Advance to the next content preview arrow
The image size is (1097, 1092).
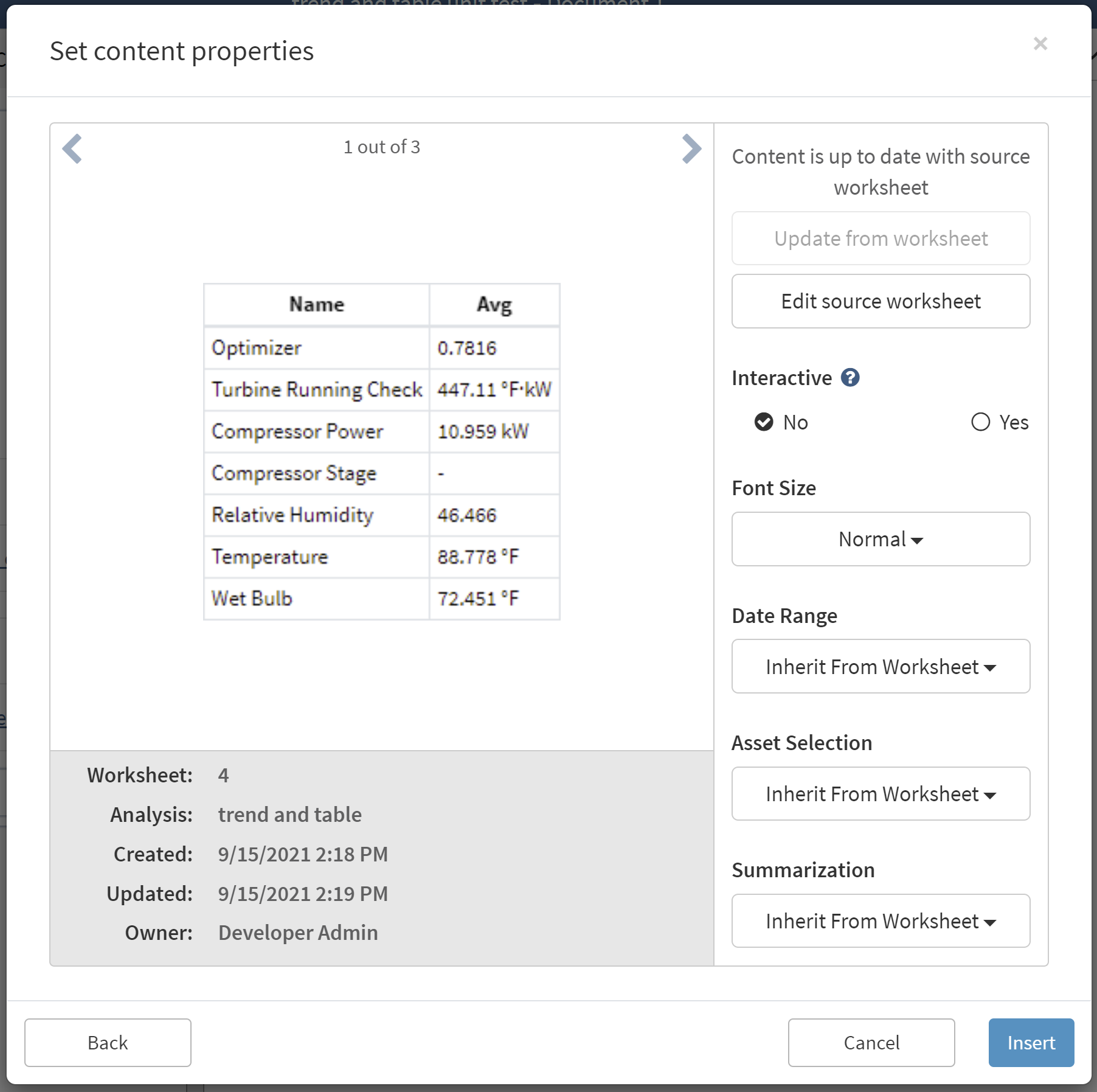pos(691,149)
